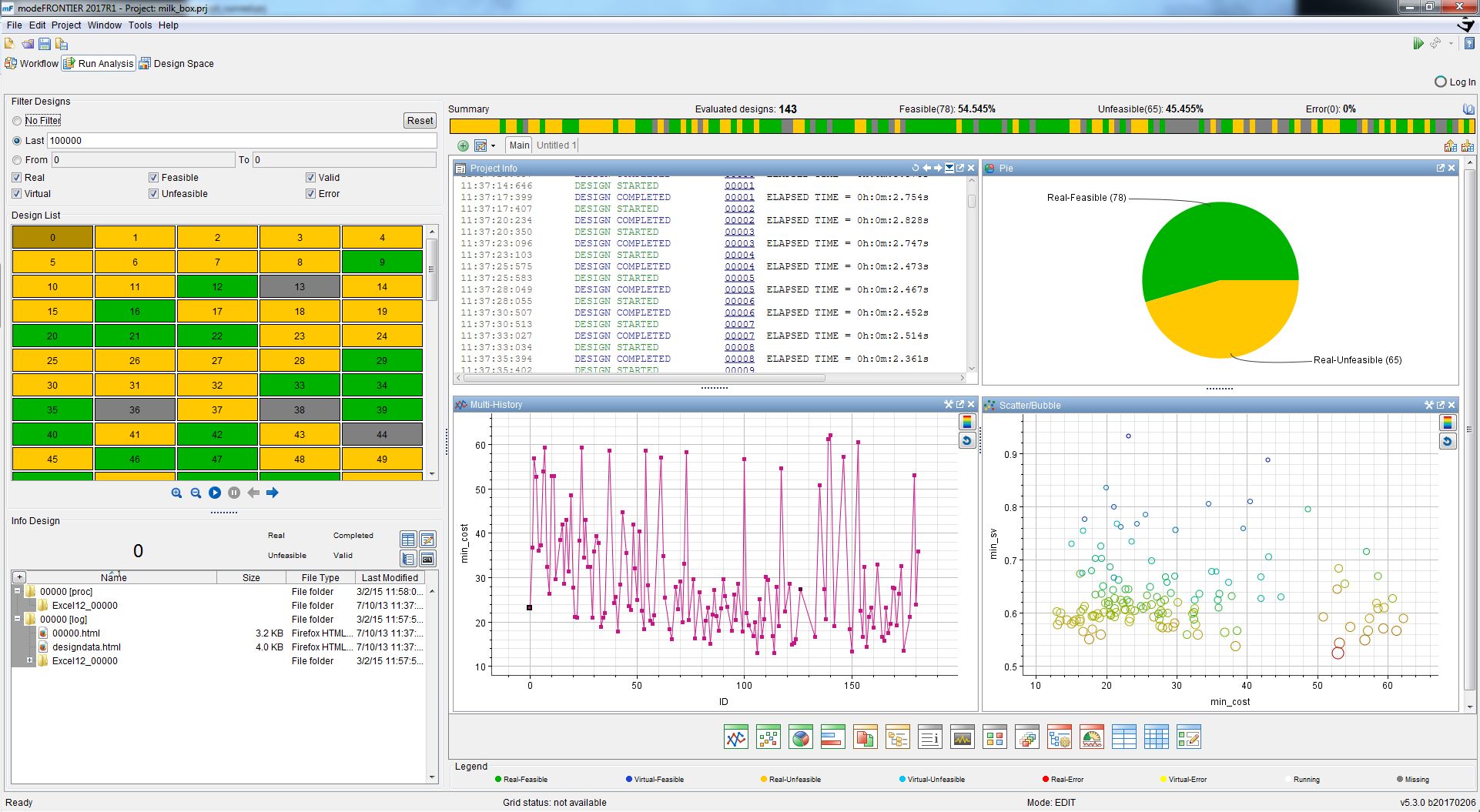This screenshot has width=1480, height=812.
Task: Click the Last value input field
Action: tap(242, 141)
